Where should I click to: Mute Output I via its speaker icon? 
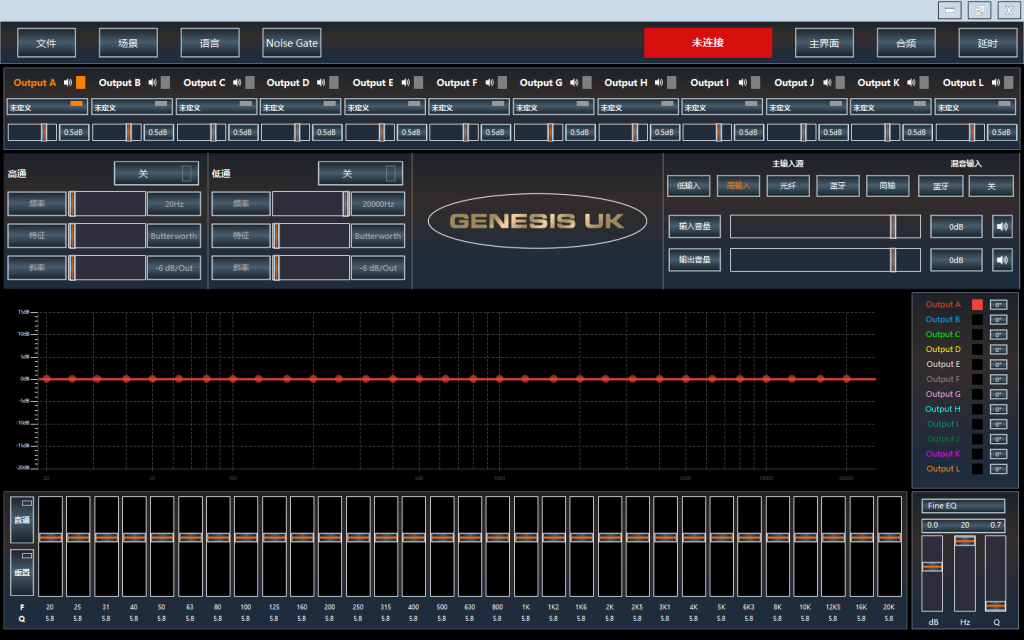743,82
